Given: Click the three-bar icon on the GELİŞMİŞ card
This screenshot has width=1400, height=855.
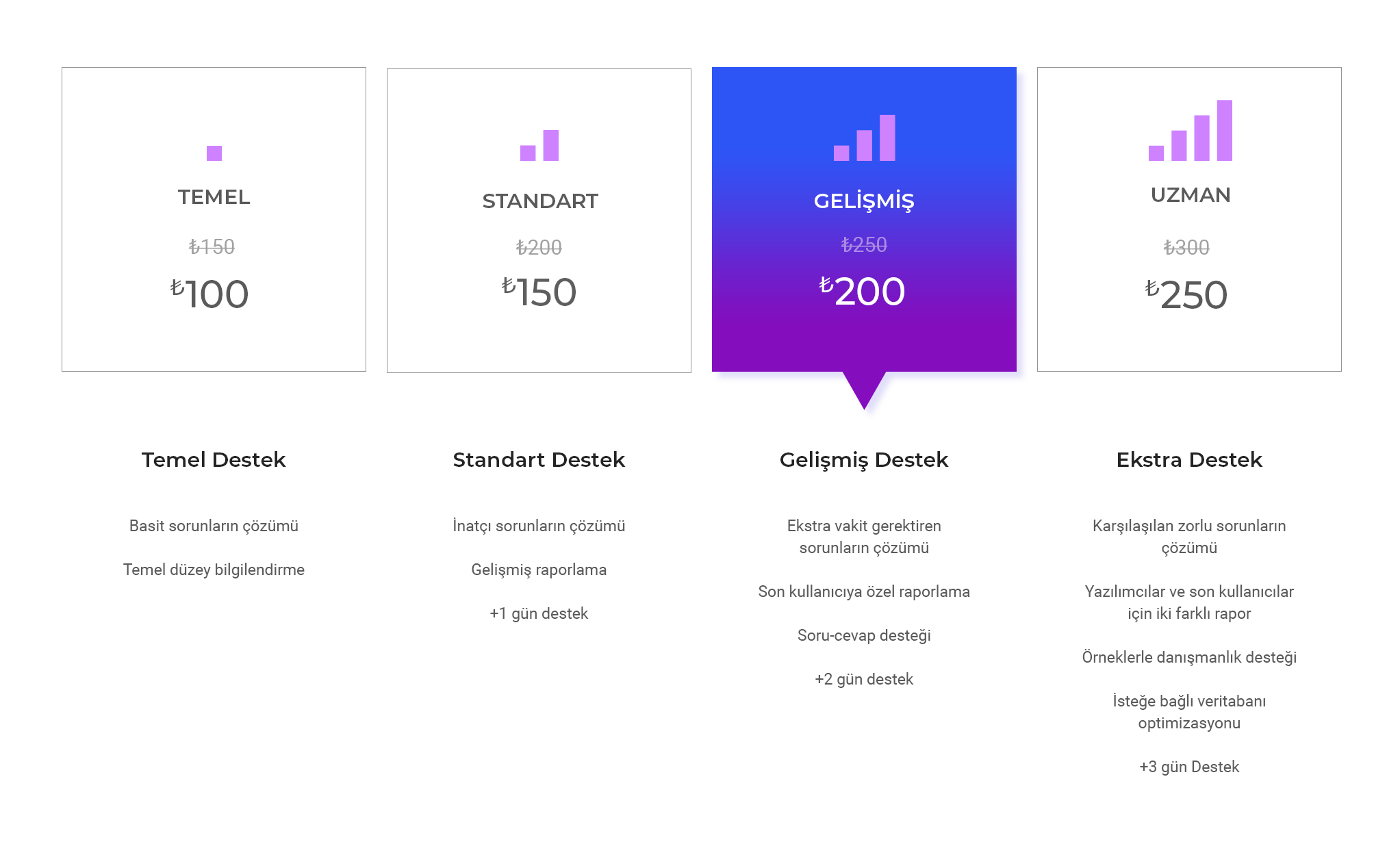Looking at the screenshot, I should pos(864,138).
